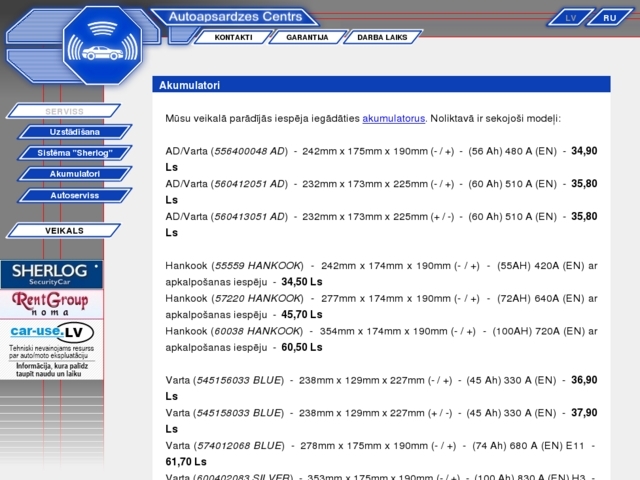The height and width of the screenshot is (480, 640).
Task: Click the 354mm x 174mm x 190mm dimensions
Action: (383, 331)
